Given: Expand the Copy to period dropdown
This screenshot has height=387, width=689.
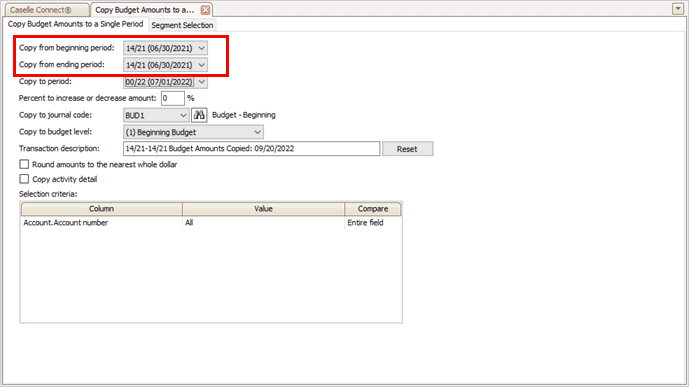Looking at the screenshot, I should point(165,82).
